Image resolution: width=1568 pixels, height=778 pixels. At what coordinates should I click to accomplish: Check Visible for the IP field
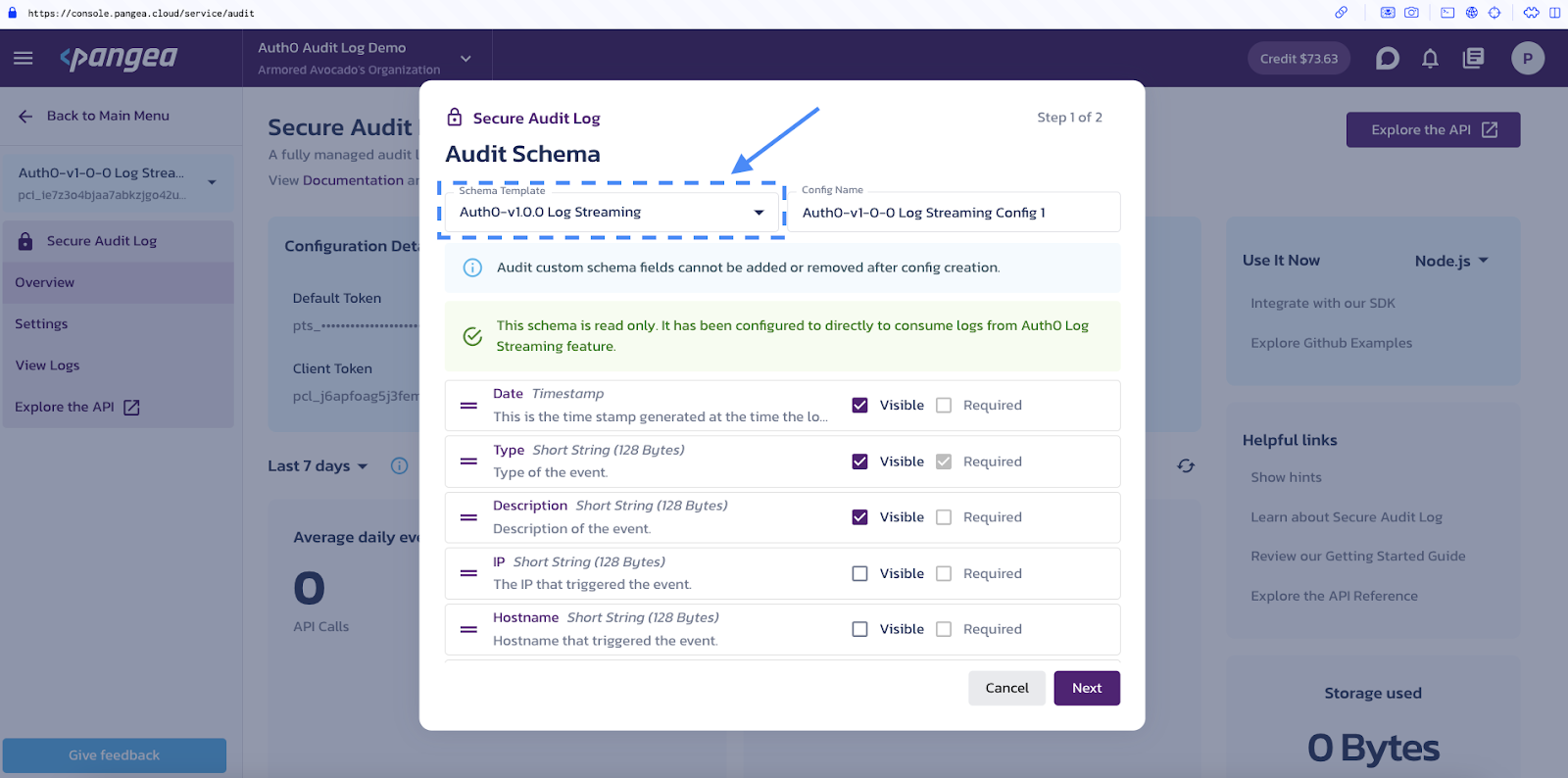coord(859,573)
